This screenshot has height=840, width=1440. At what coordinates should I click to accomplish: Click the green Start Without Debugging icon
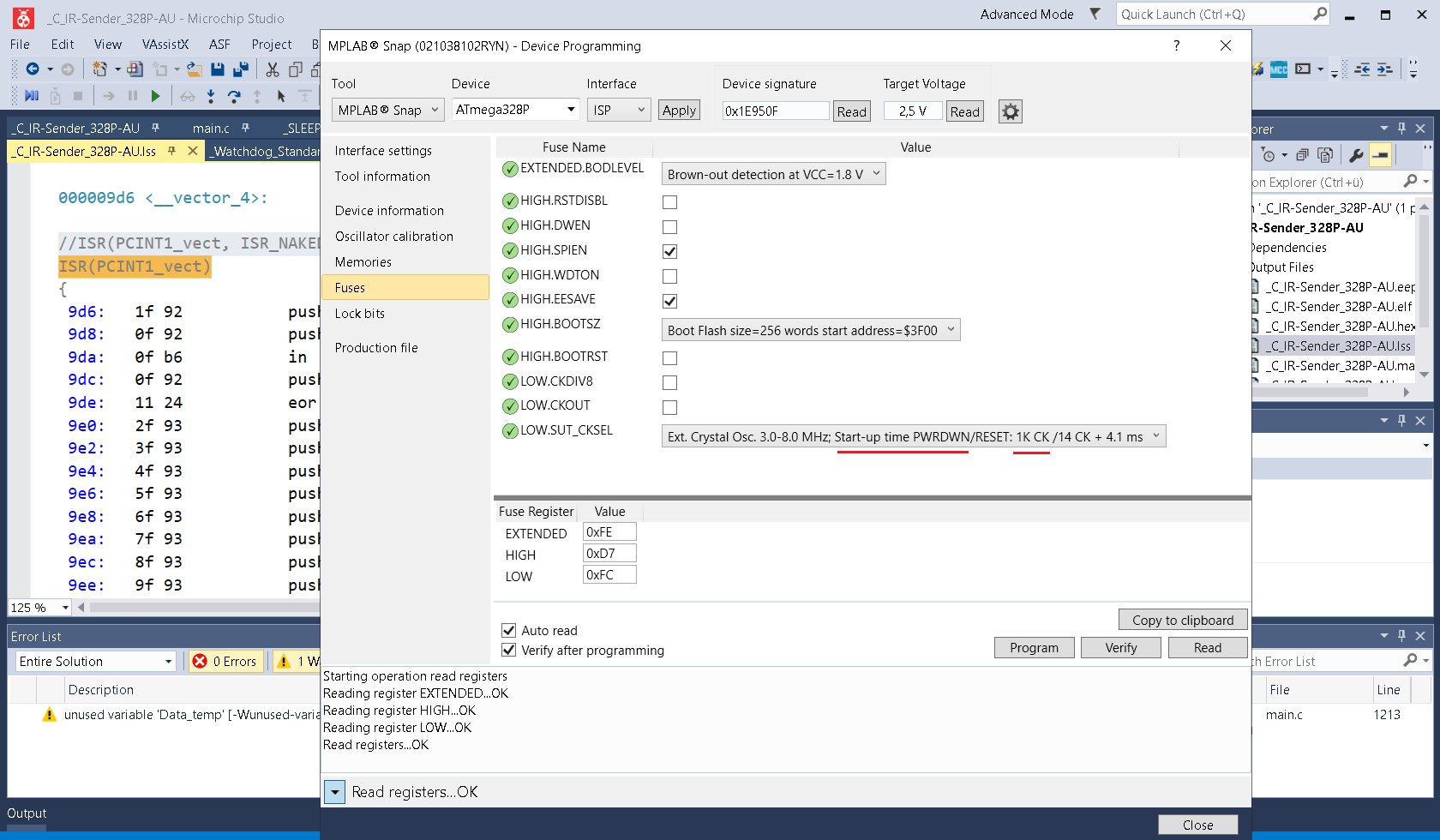click(x=155, y=96)
